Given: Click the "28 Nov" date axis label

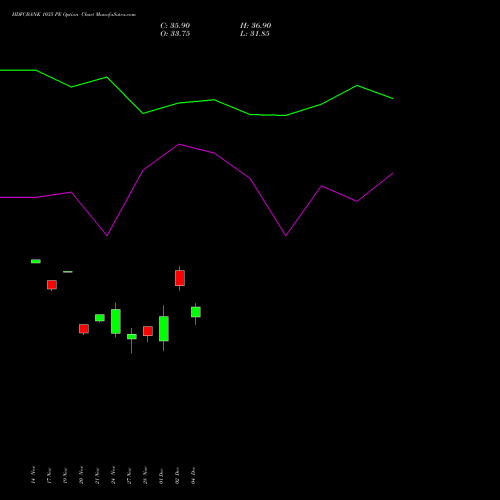Looking at the screenshot, I should click(145, 475).
